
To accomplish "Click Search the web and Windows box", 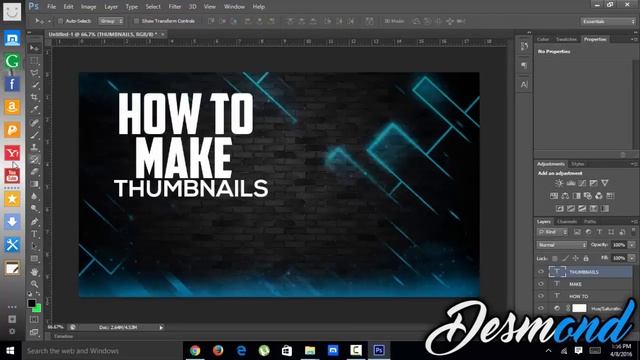I will [x=102, y=351].
